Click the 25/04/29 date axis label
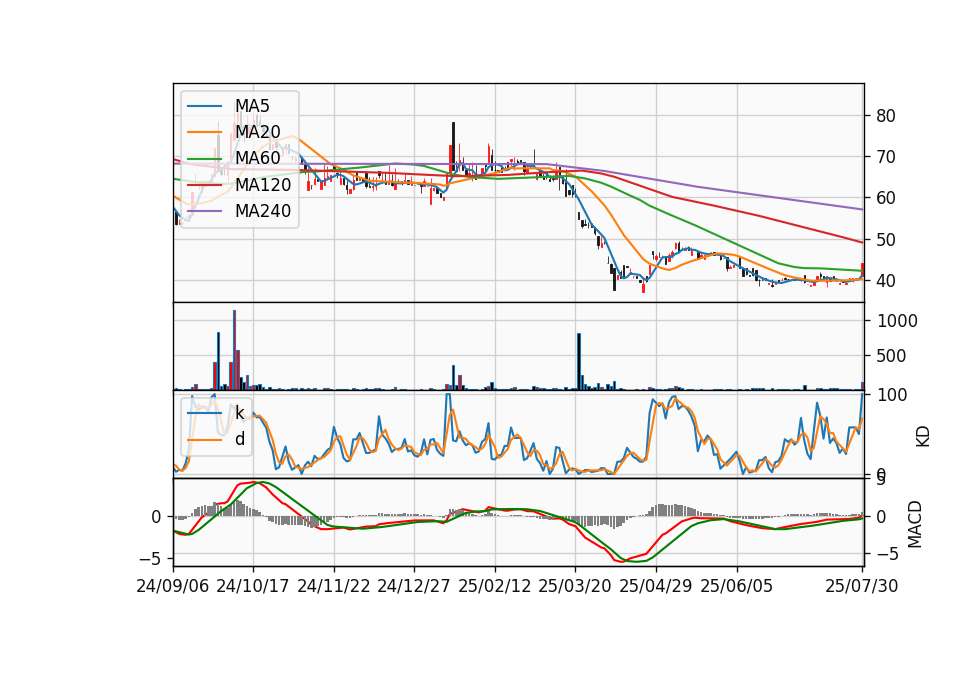This screenshot has width=960, height=690. (656, 586)
